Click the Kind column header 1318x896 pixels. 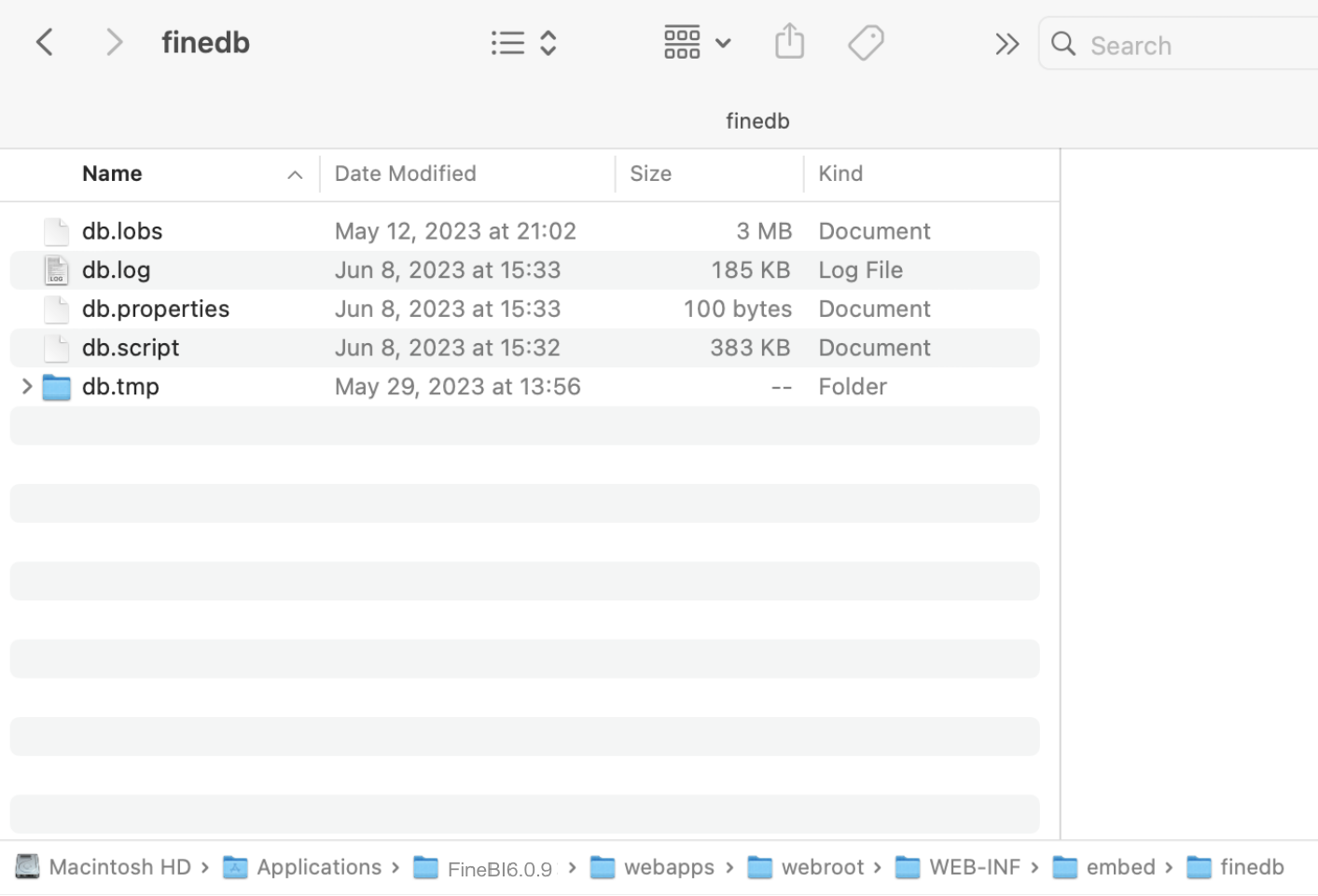[x=840, y=172]
